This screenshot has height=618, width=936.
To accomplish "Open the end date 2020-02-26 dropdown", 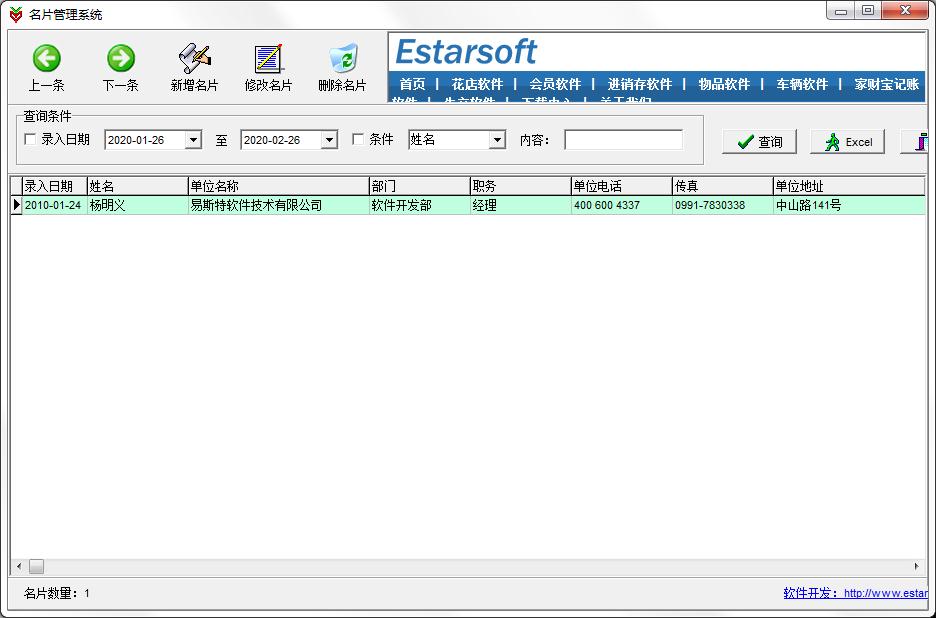I will (329, 141).
